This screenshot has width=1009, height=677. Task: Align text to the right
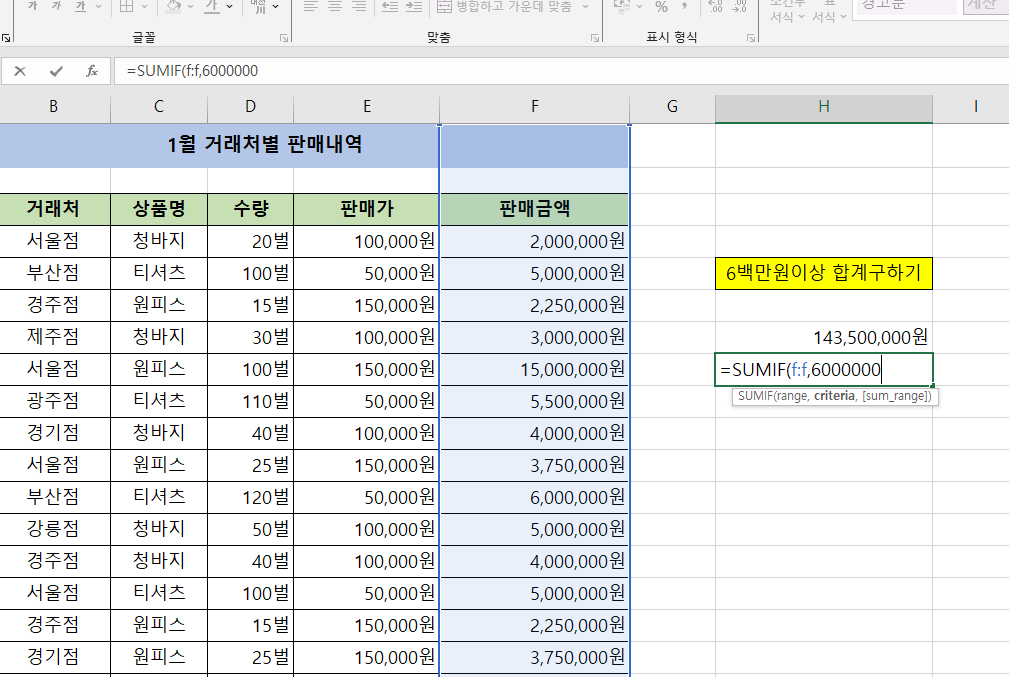pyautogui.click(x=360, y=6)
